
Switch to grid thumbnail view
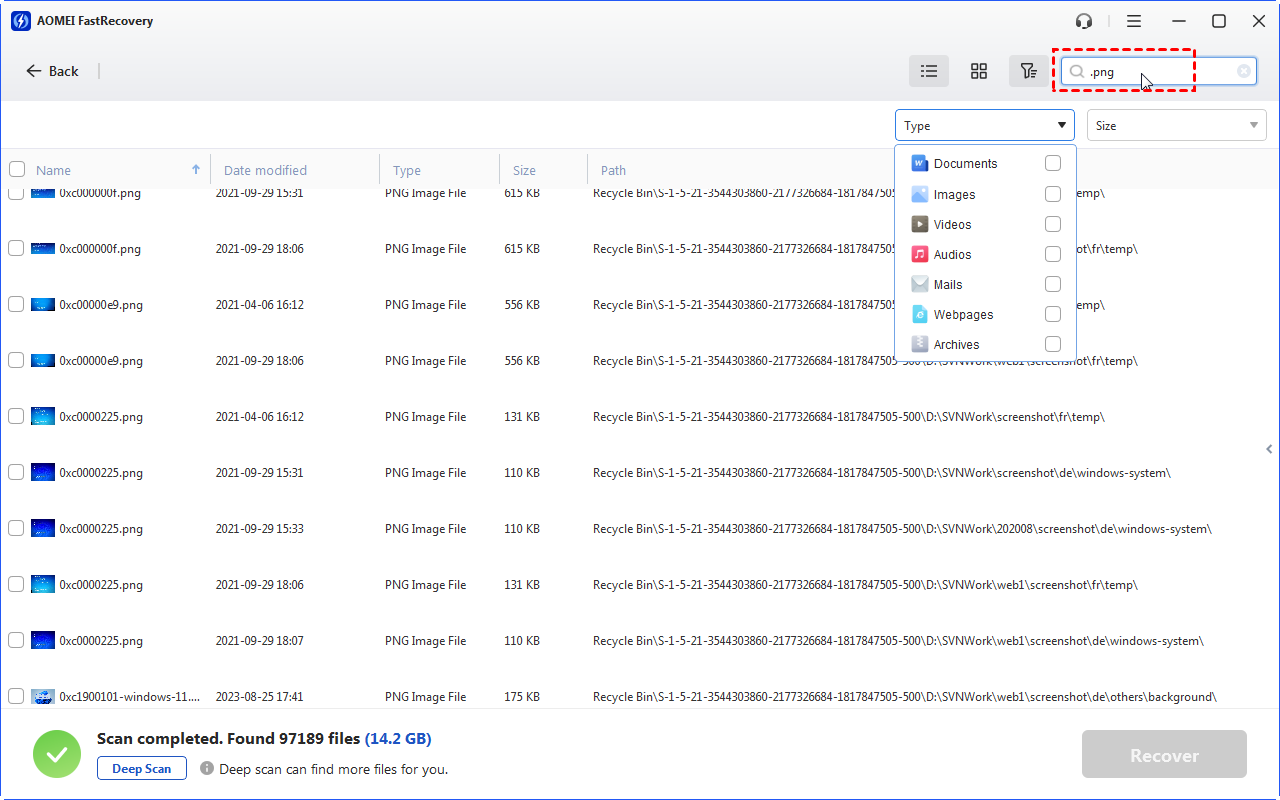(979, 71)
